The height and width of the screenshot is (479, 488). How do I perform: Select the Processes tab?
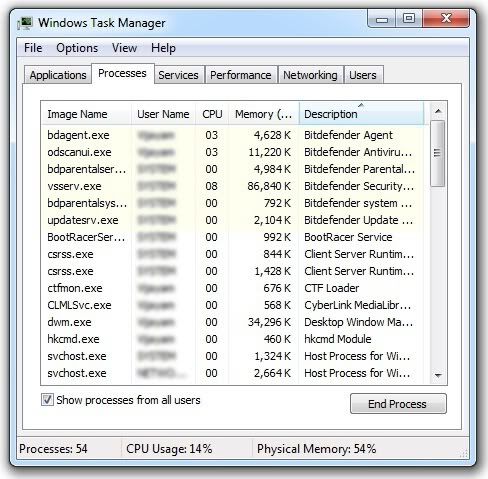point(122,73)
